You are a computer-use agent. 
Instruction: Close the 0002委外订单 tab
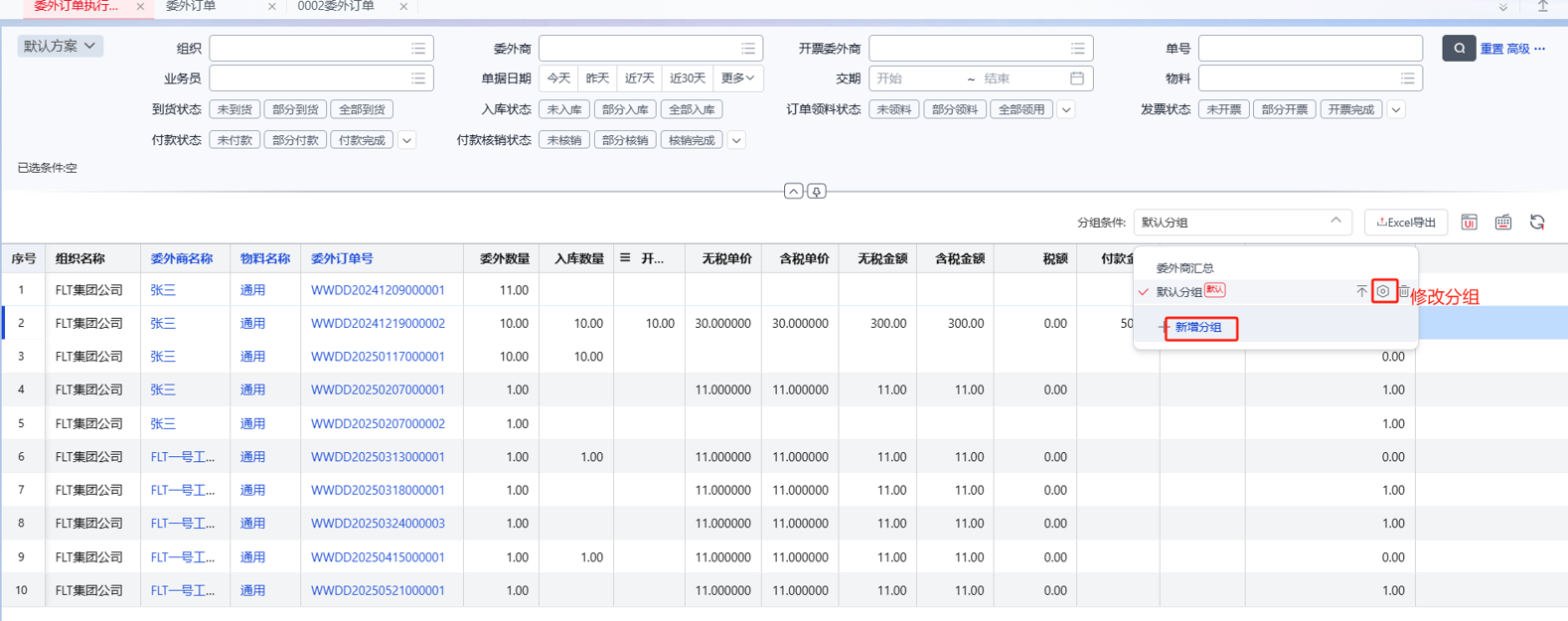pyautogui.click(x=403, y=7)
